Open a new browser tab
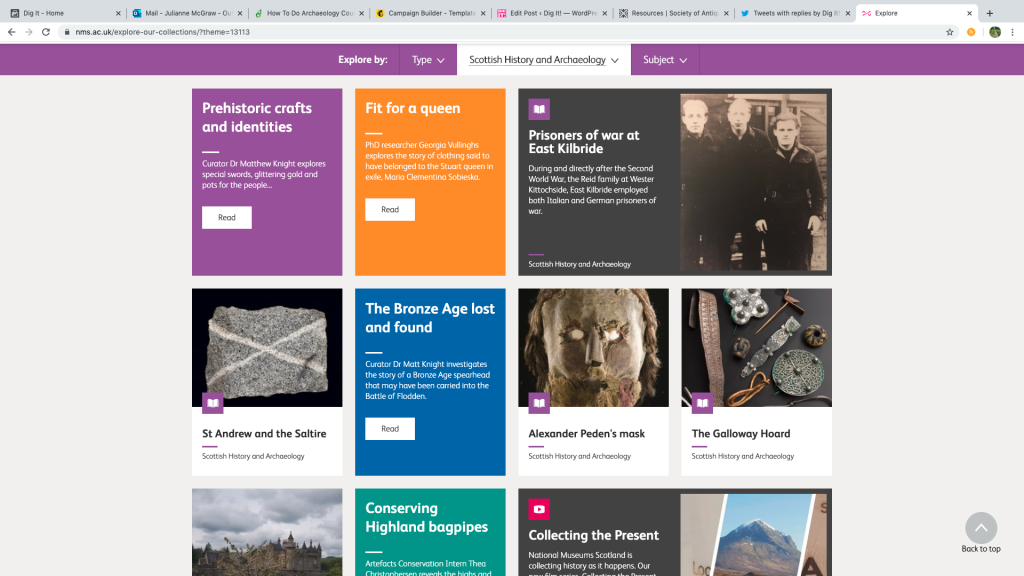The height and width of the screenshot is (576, 1024). click(x=989, y=13)
